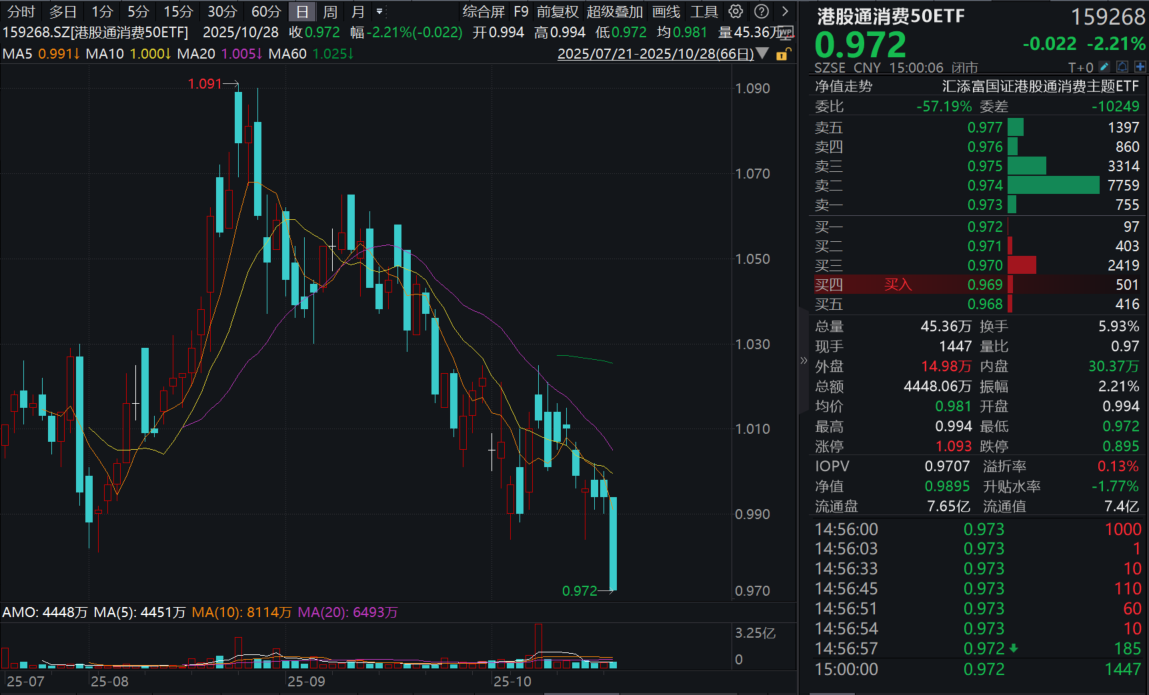The image size is (1149, 695).
Task: Collapse side panel using double-chevron handle
Action: (803, 361)
